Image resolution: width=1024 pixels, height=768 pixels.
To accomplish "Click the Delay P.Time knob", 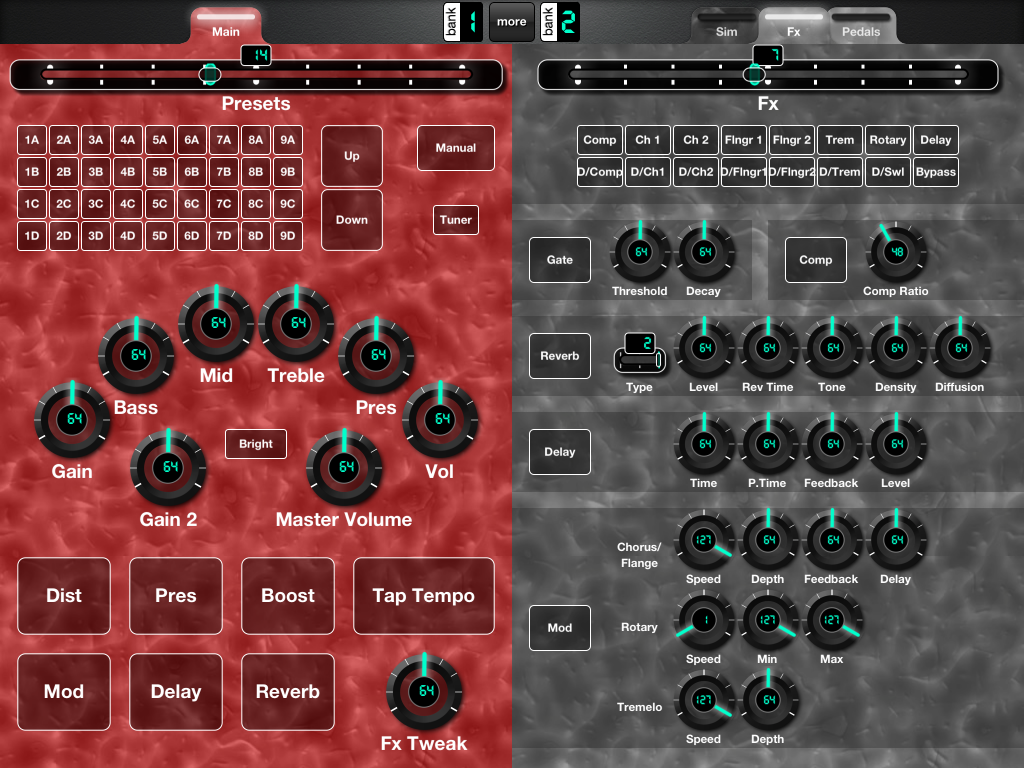I will [x=768, y=444].
